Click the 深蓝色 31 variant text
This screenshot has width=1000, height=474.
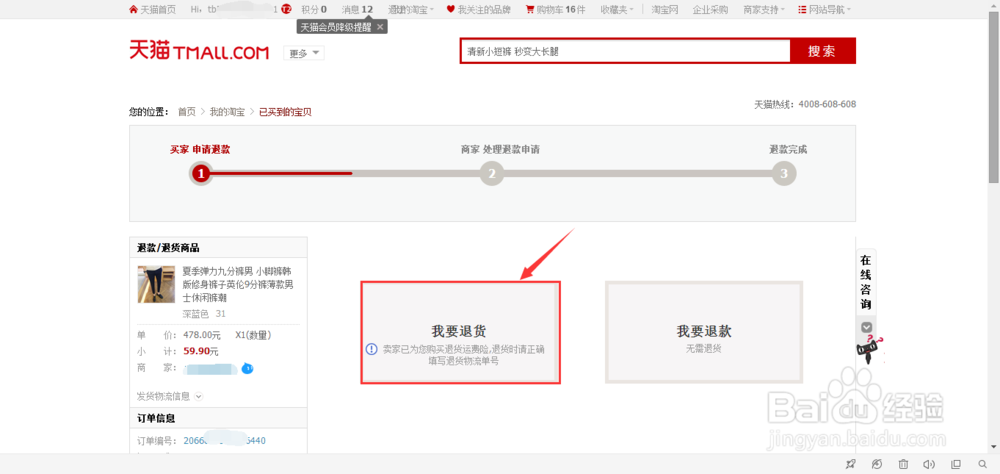[204, 314]
